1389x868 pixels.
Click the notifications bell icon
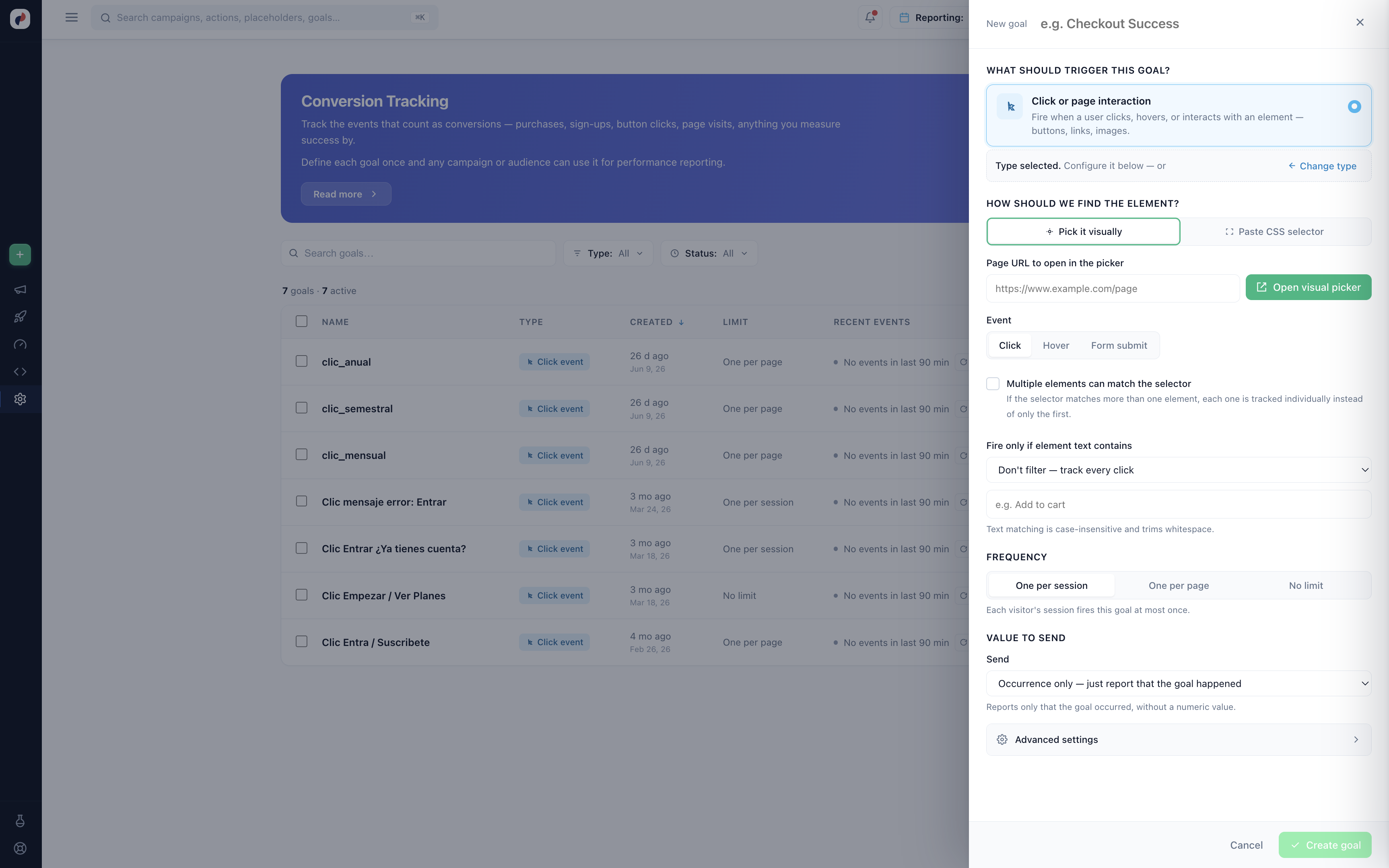click(870, 17)
